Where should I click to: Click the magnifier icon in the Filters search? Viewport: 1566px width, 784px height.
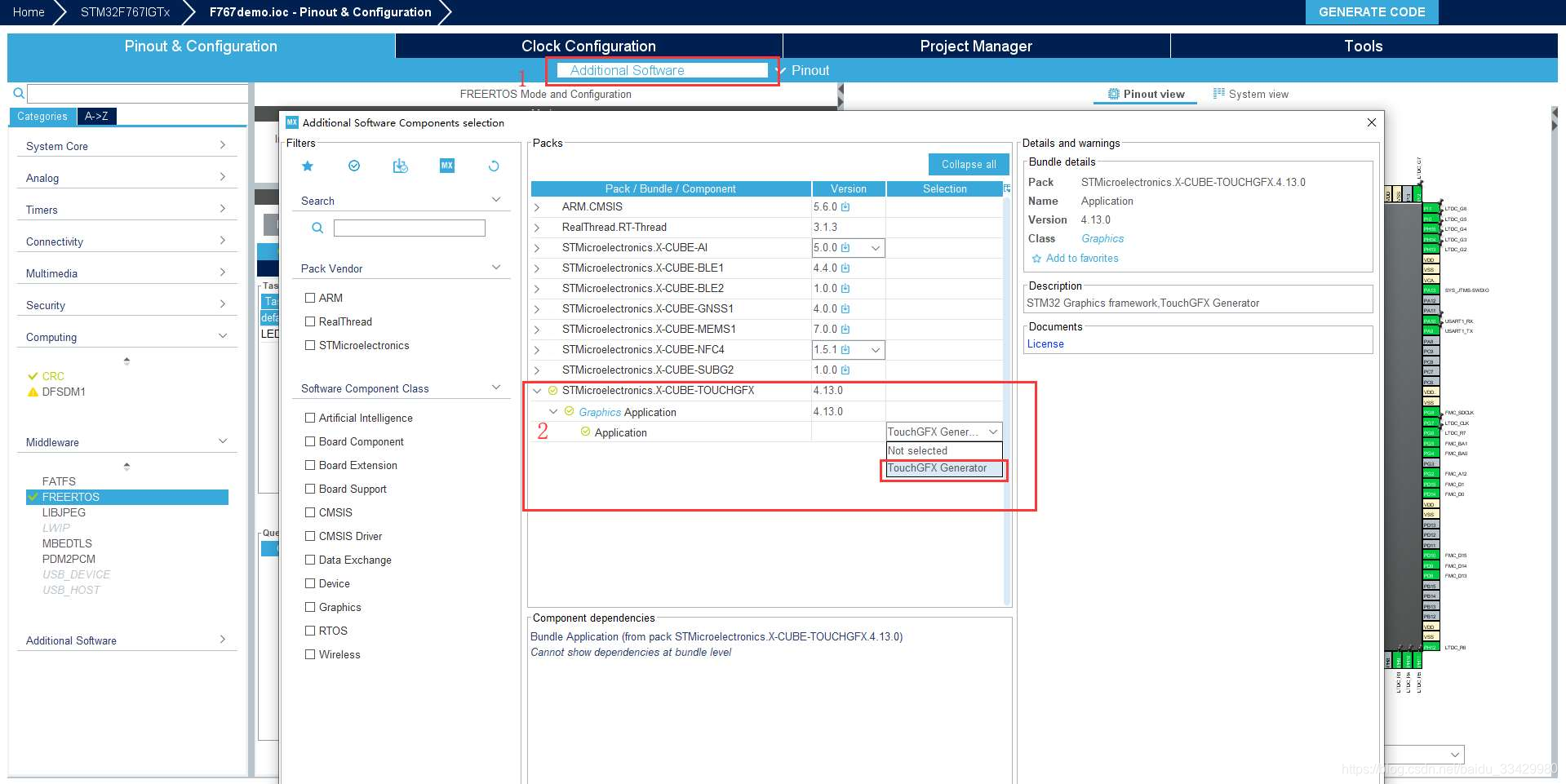tap(317, 228)
